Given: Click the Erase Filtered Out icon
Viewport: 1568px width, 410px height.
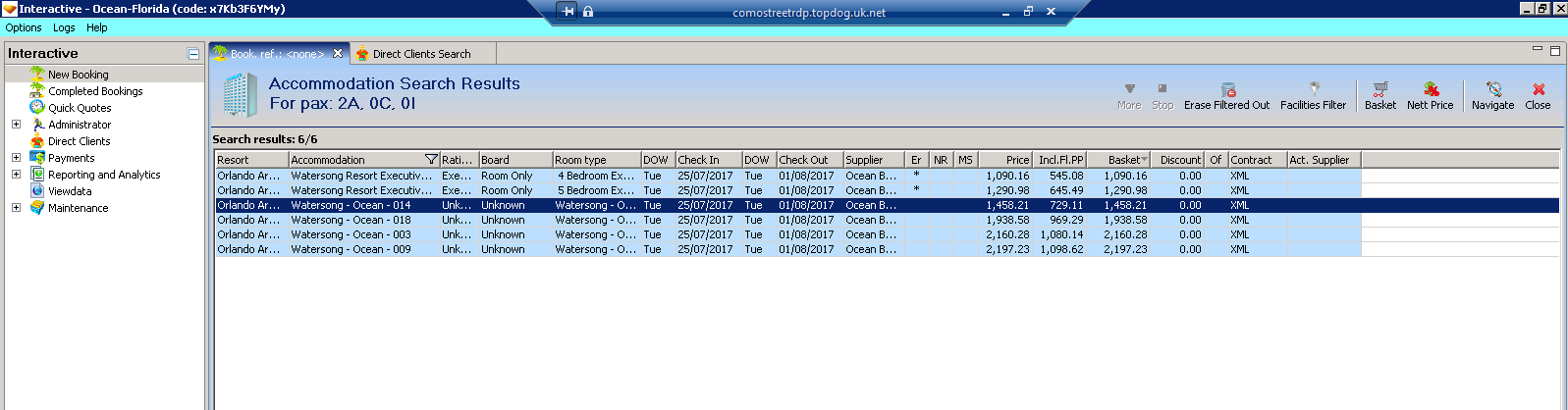Looking at the screenshot, I should 1227,88.
